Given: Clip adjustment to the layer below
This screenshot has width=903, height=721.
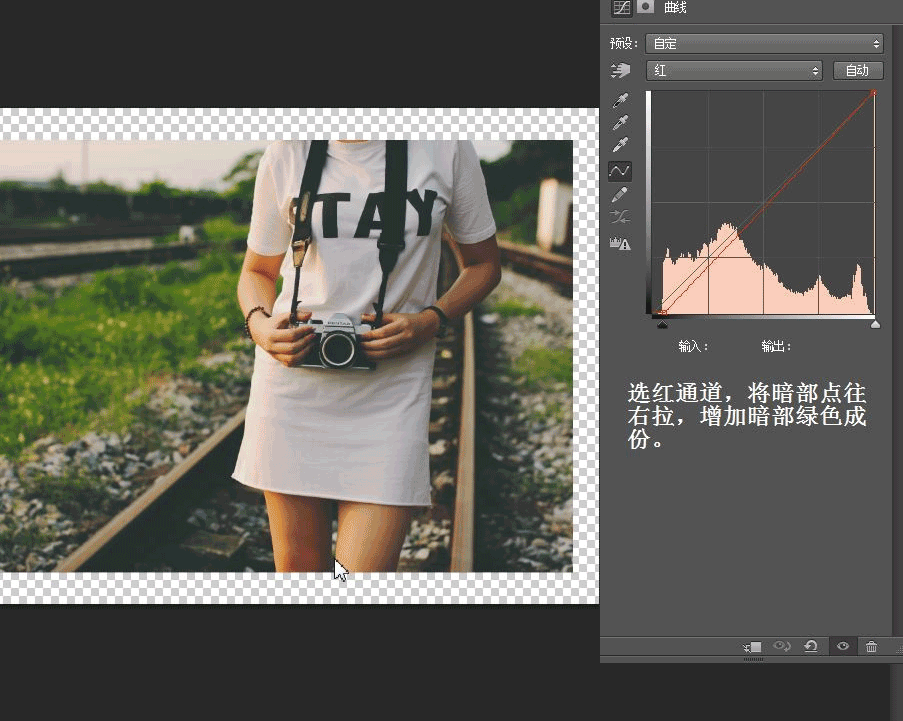Looking at the screenshot, I should [752, 646].
